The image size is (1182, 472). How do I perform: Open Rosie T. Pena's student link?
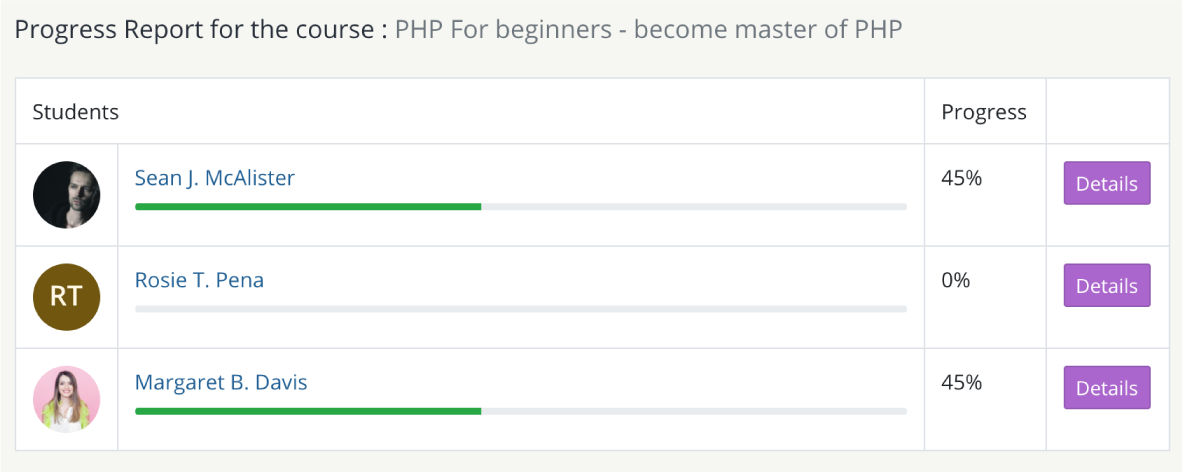pos(199,280)
